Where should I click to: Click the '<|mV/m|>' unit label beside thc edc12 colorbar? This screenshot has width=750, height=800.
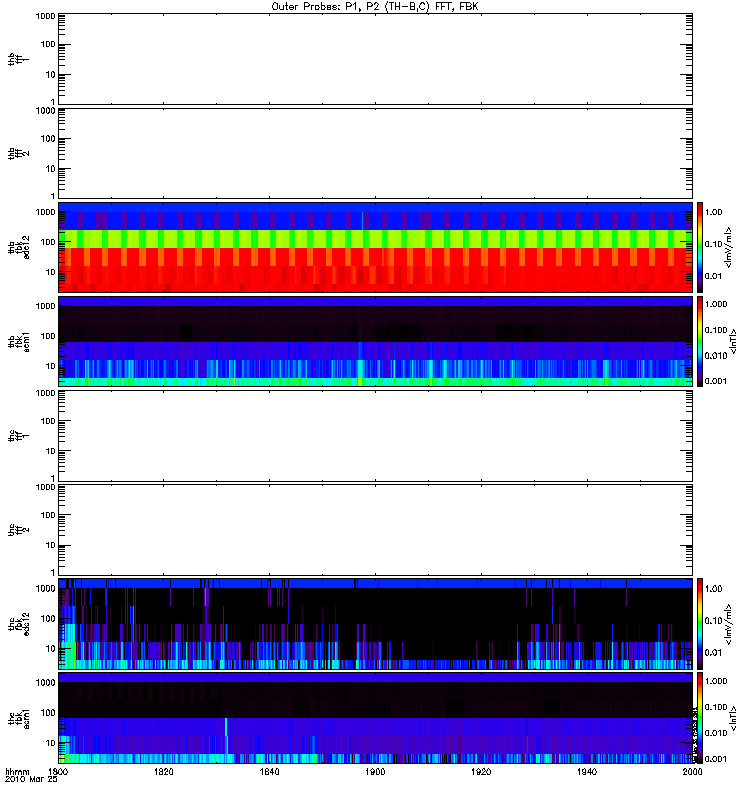pos(729,624)
